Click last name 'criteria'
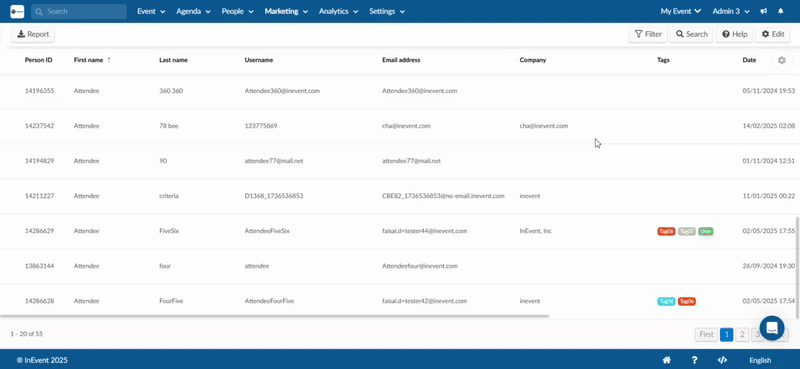Screen dimensions: 800x369 click(168, 196)
